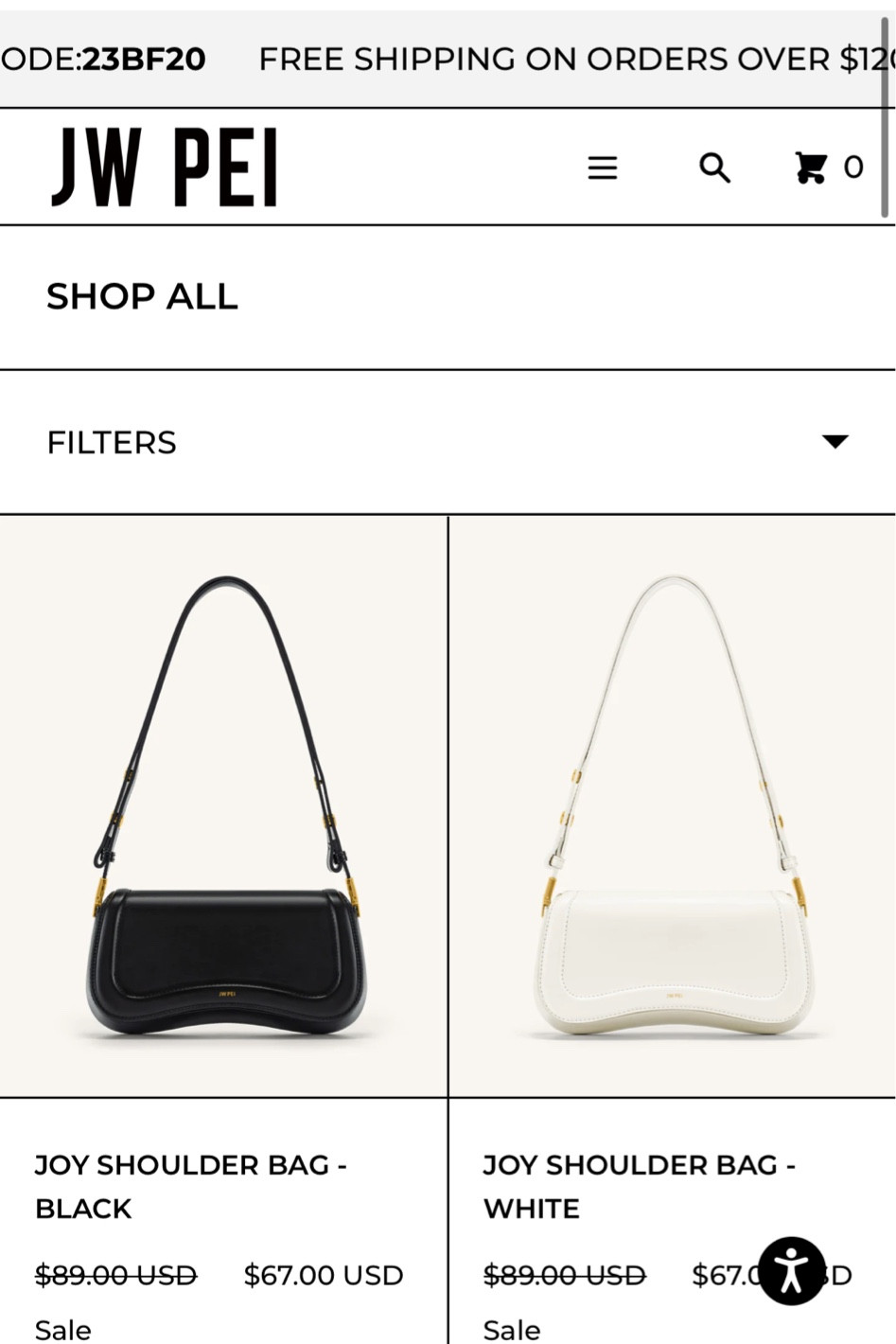The image size is (896, 1344).
Task: Click the FILTERS label
Action: pos(112,442)
